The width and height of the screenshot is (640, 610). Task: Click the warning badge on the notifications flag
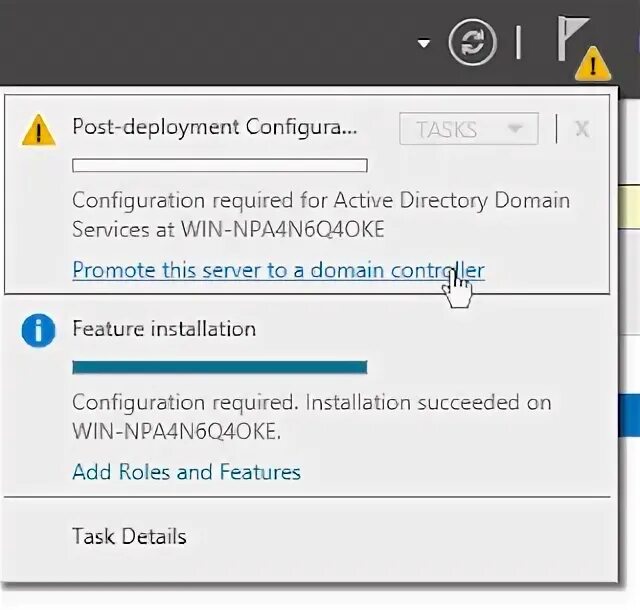pyautogui.click(x=593, y=65)
